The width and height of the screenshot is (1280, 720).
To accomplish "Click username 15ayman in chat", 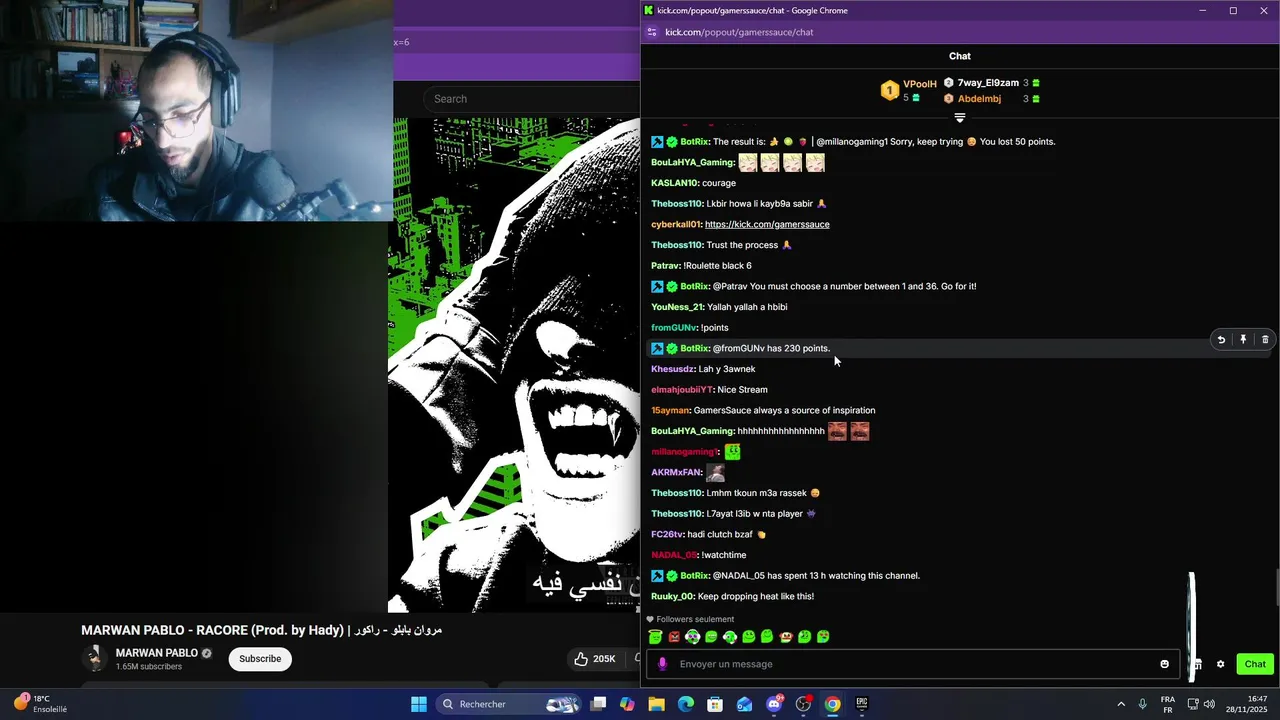I will [x=670, y=410].
